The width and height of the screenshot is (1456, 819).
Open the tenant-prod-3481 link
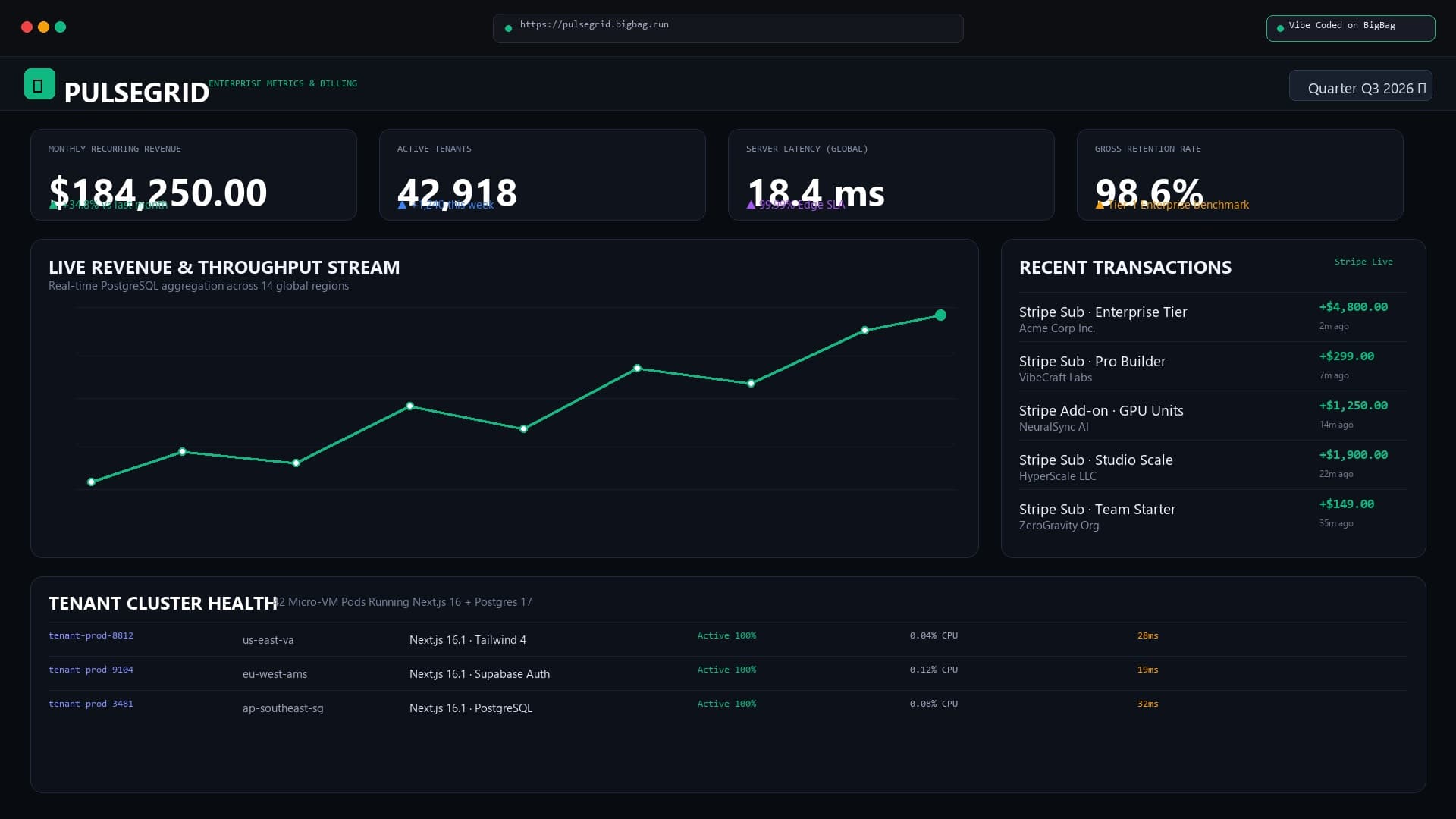[x=91, y=704]
